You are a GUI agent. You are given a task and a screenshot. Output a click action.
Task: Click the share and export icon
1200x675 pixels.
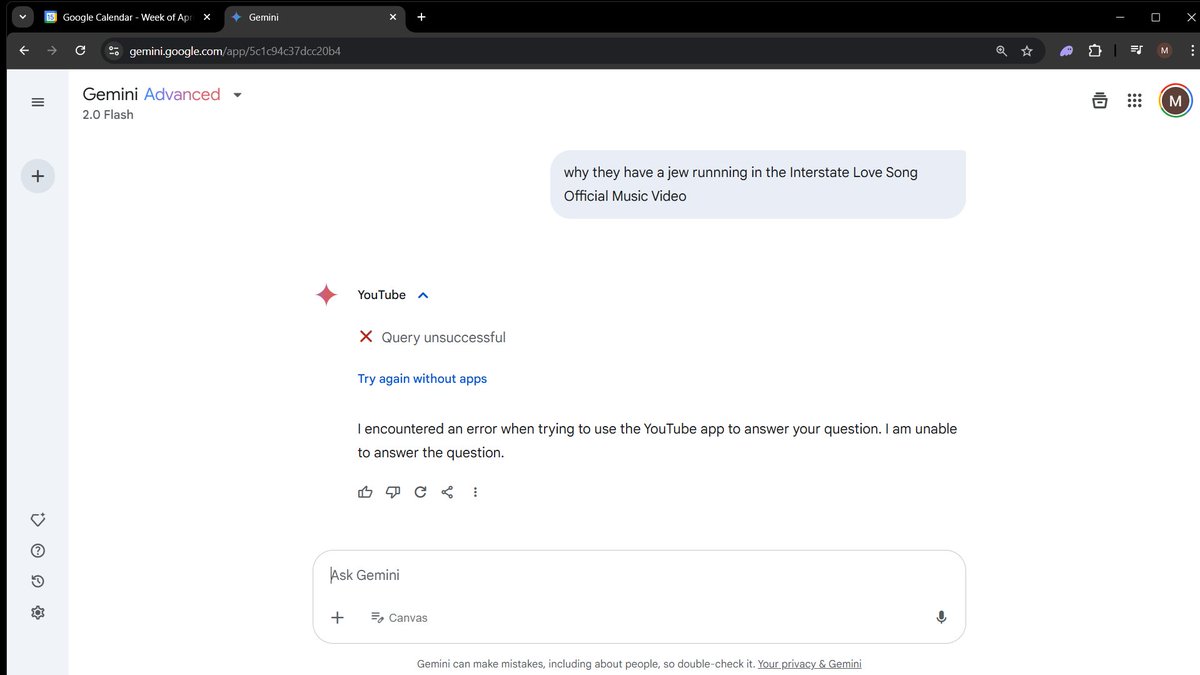point(447,492)
